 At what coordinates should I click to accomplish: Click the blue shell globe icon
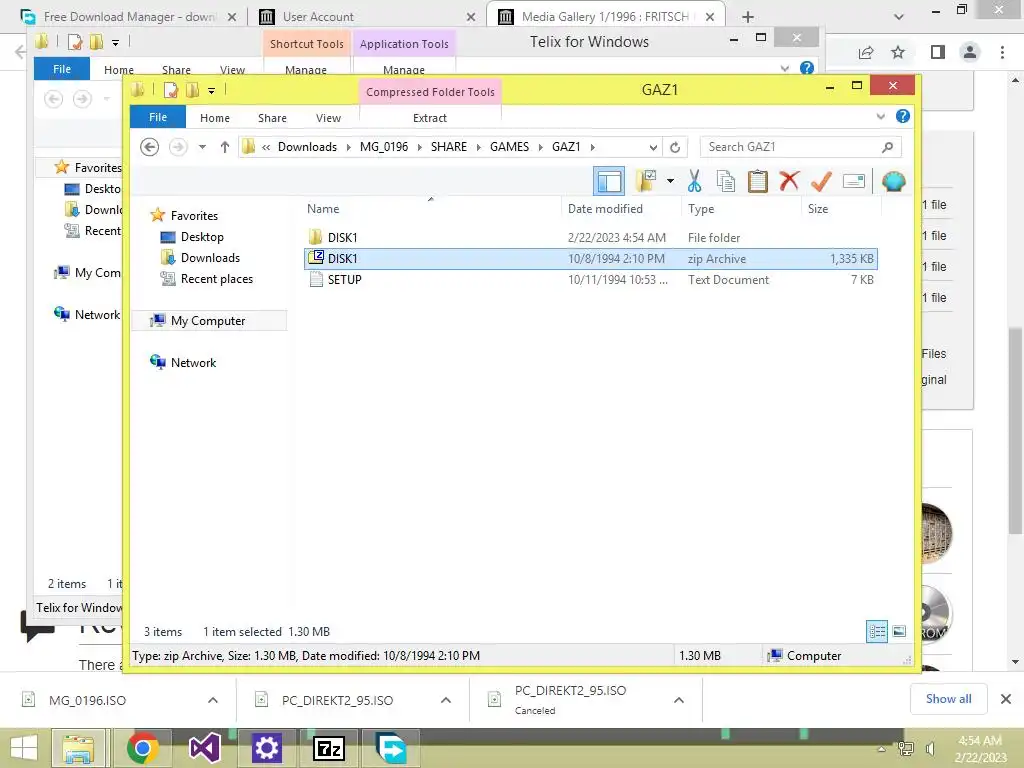[893, 181]
